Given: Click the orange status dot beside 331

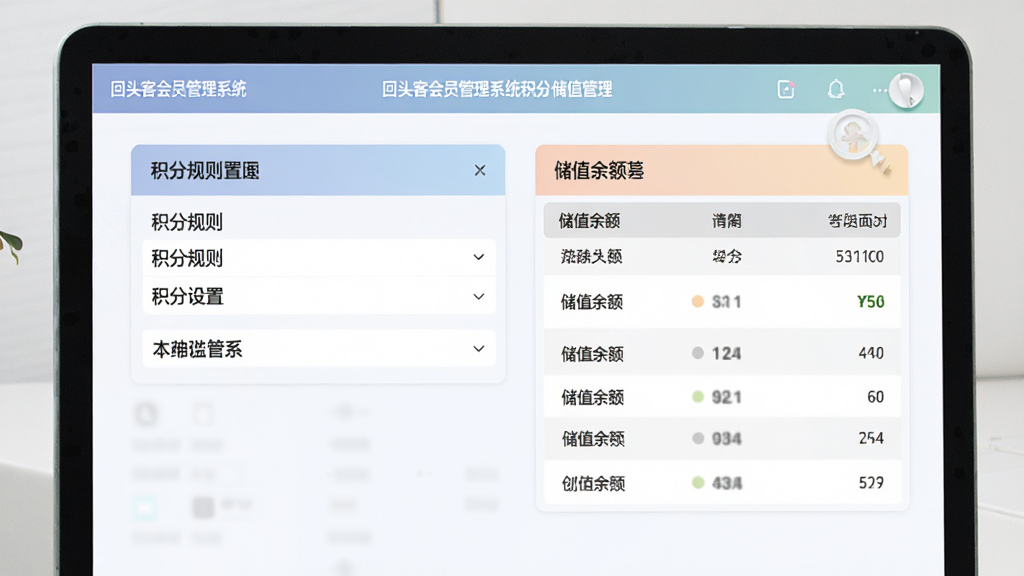Looking at the screenshot, I should (697, 301).
